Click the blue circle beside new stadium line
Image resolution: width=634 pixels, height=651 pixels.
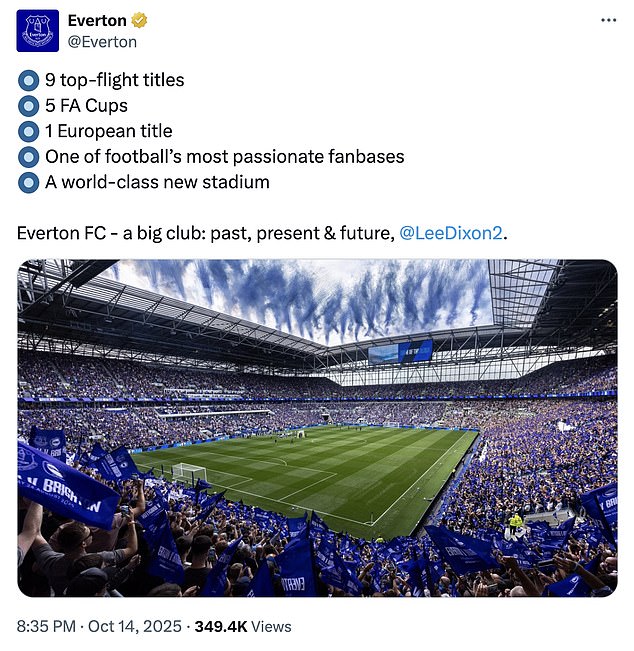(x=28, y=183)
